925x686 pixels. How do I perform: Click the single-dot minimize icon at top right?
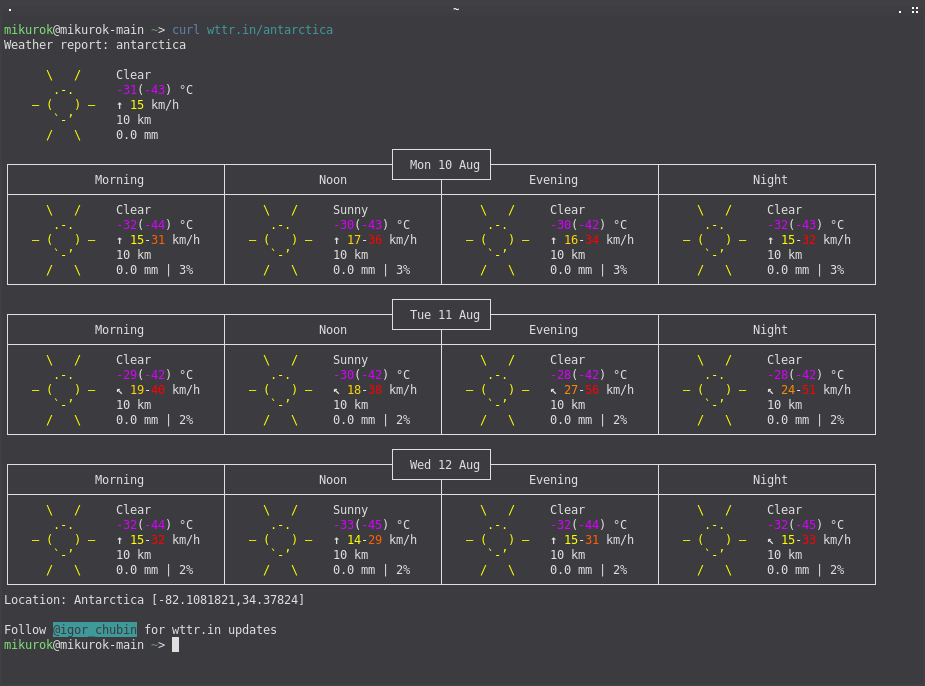[900, 12]
